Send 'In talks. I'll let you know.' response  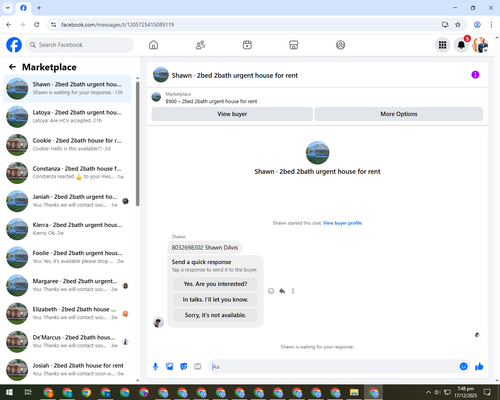point(215,300)
